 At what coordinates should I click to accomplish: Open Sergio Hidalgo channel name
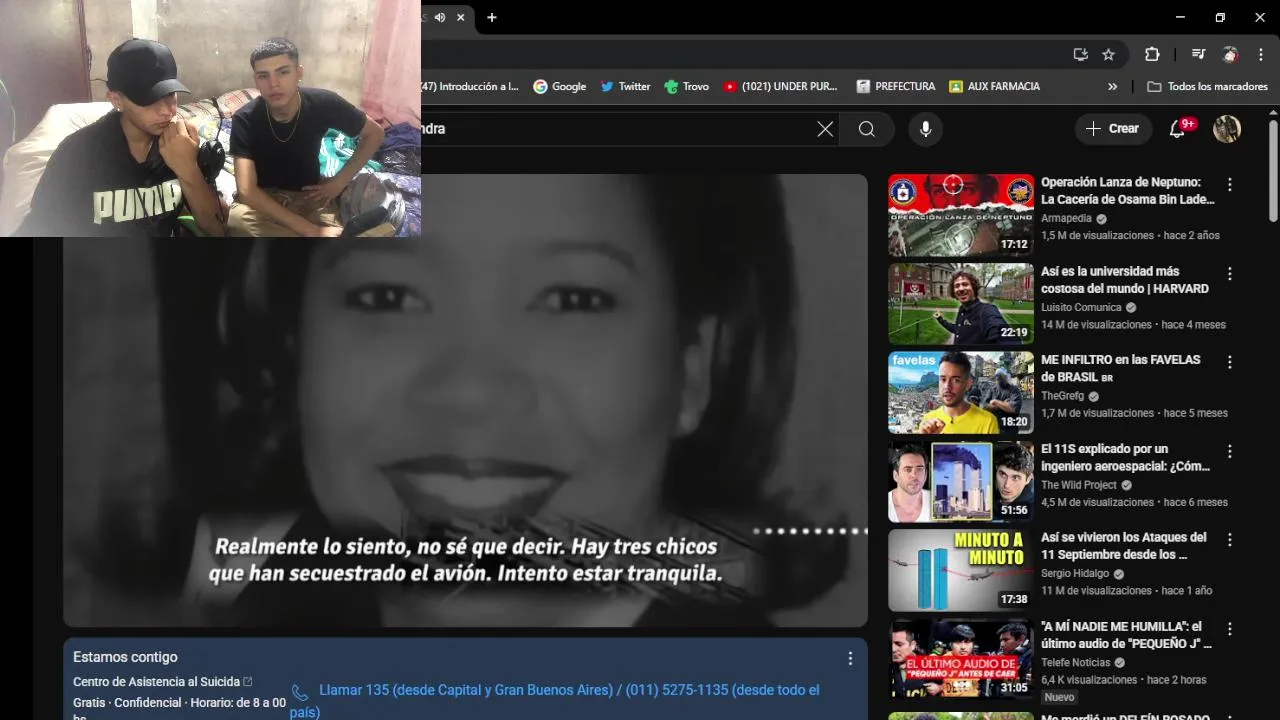coord(1075,574)
